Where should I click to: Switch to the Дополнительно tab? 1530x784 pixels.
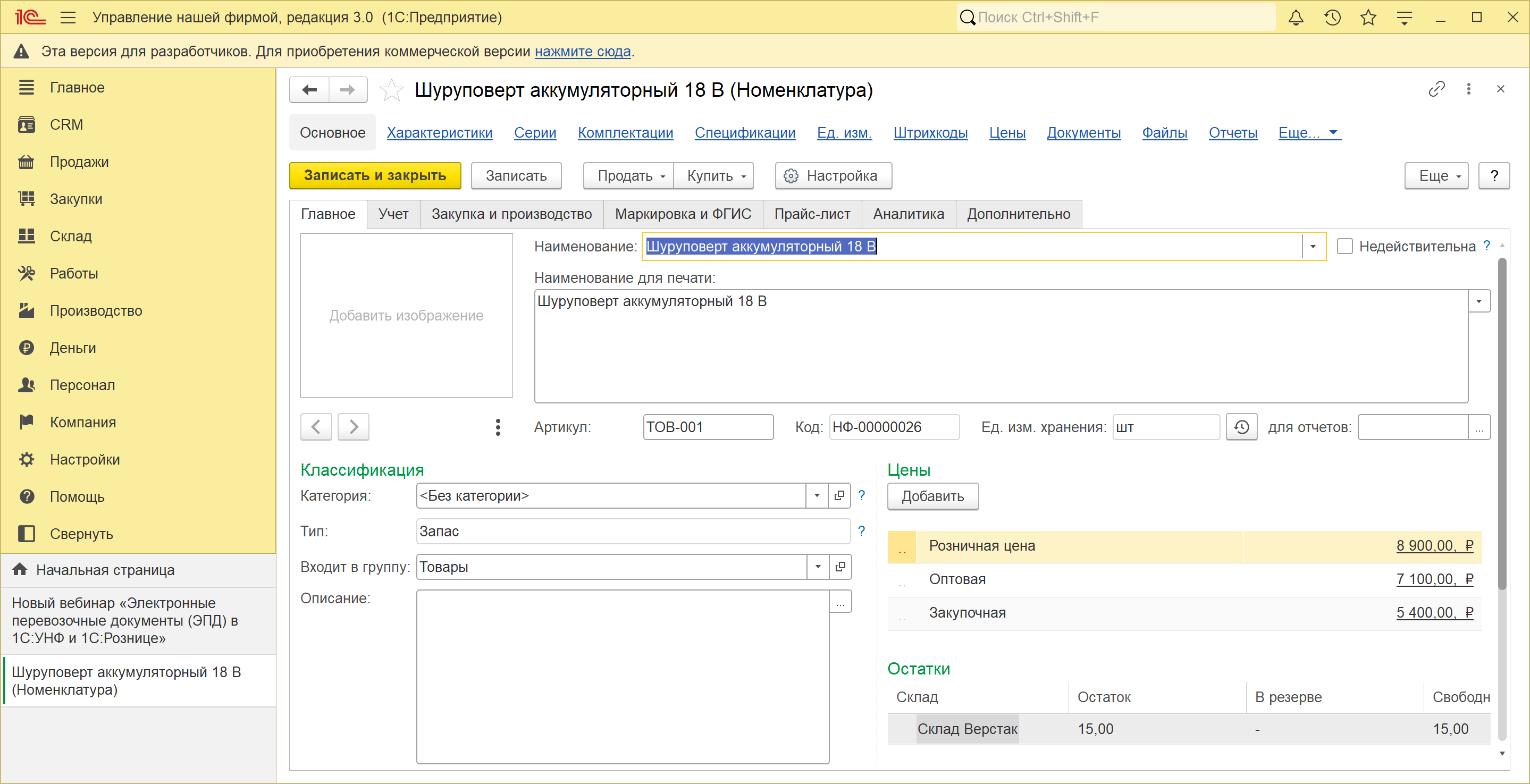1019,214
